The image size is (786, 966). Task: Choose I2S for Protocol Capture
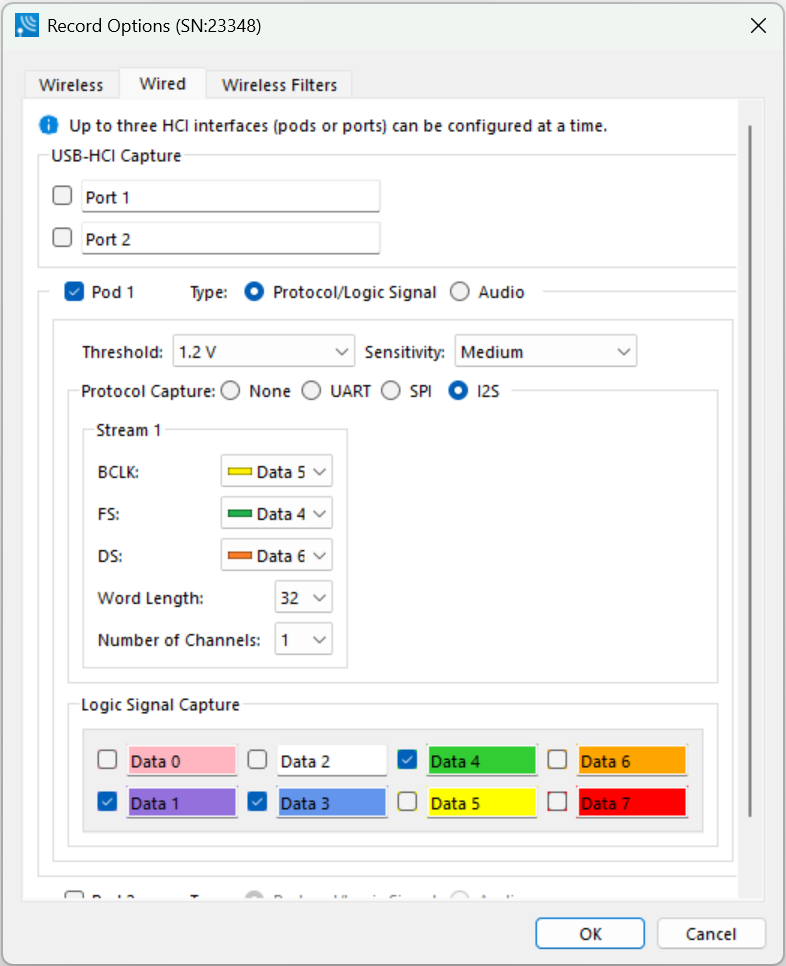click(458, 391)
